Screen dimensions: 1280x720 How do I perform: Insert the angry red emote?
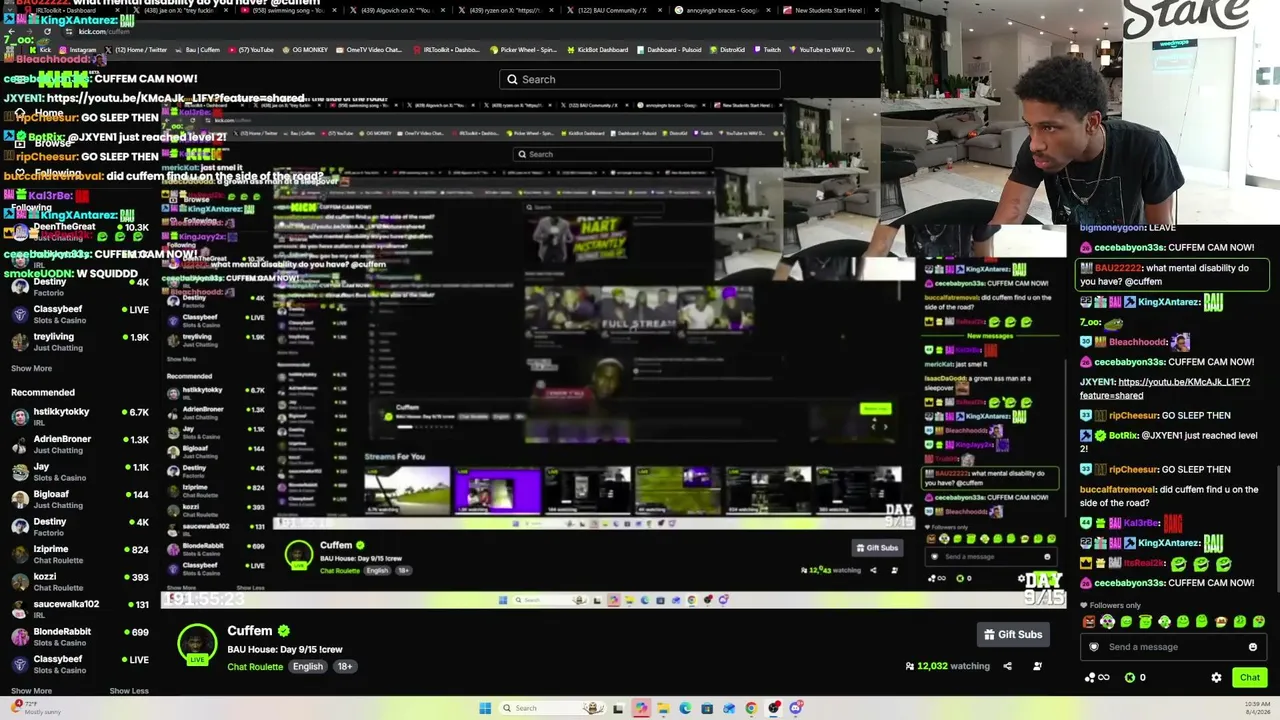pos(1089,622)
